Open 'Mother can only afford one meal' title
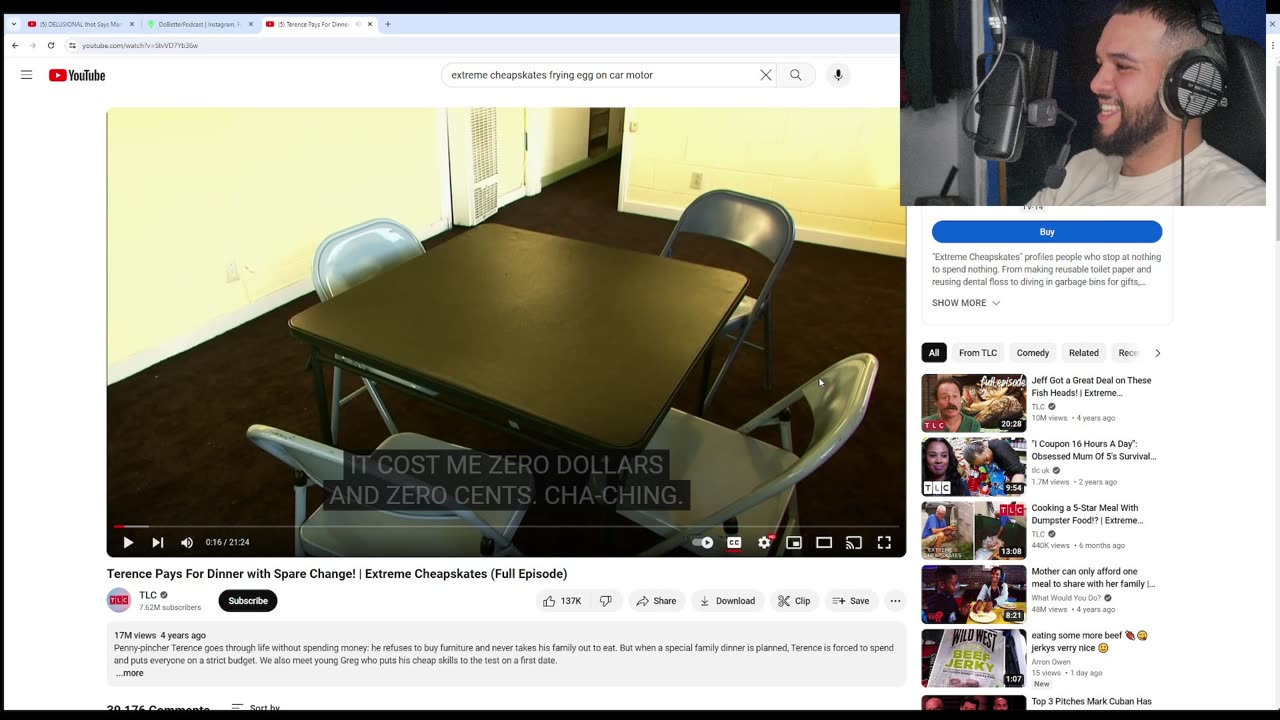Screen dimensions: 1280x720 pyautogui.click(x=1093, y=578)
